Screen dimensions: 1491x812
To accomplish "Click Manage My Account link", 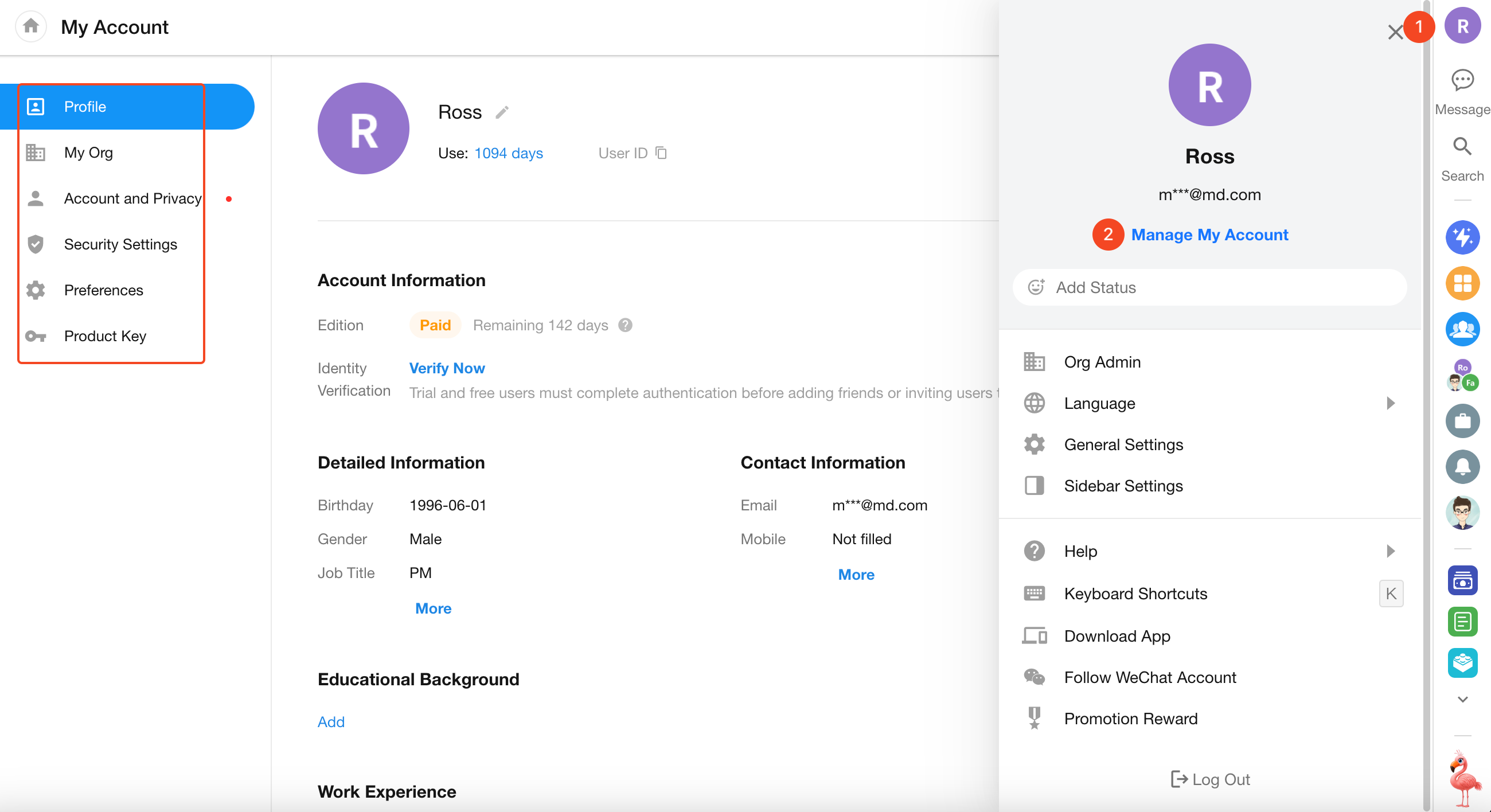I will 1209,235.
